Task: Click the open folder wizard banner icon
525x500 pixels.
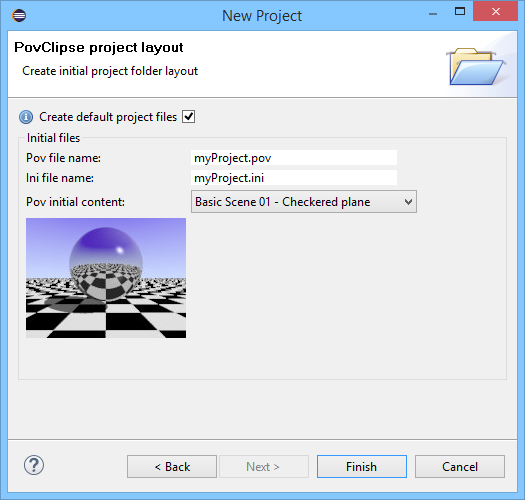Action: coord(476,66)
